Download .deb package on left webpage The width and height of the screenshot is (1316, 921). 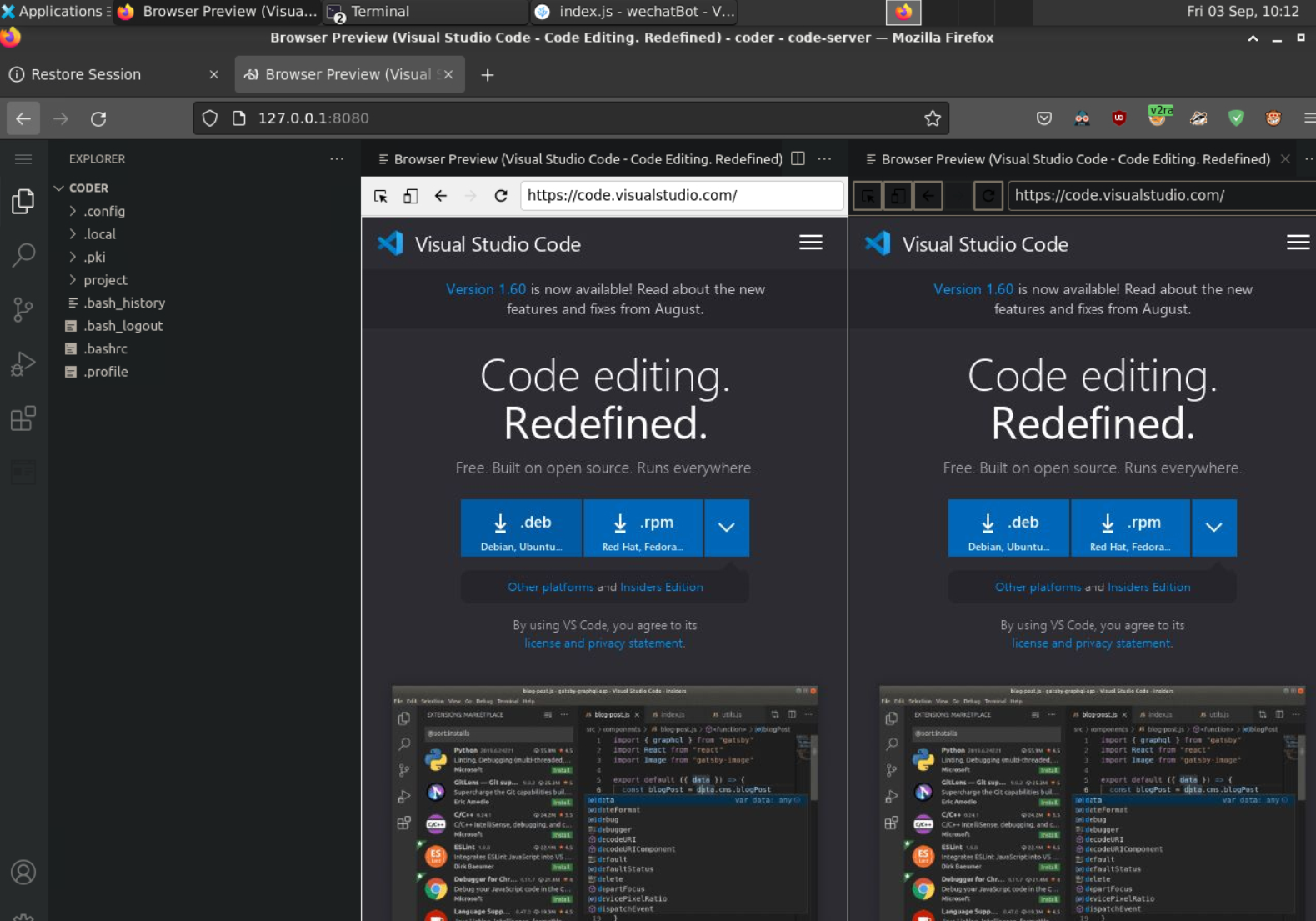coord(522,528)
